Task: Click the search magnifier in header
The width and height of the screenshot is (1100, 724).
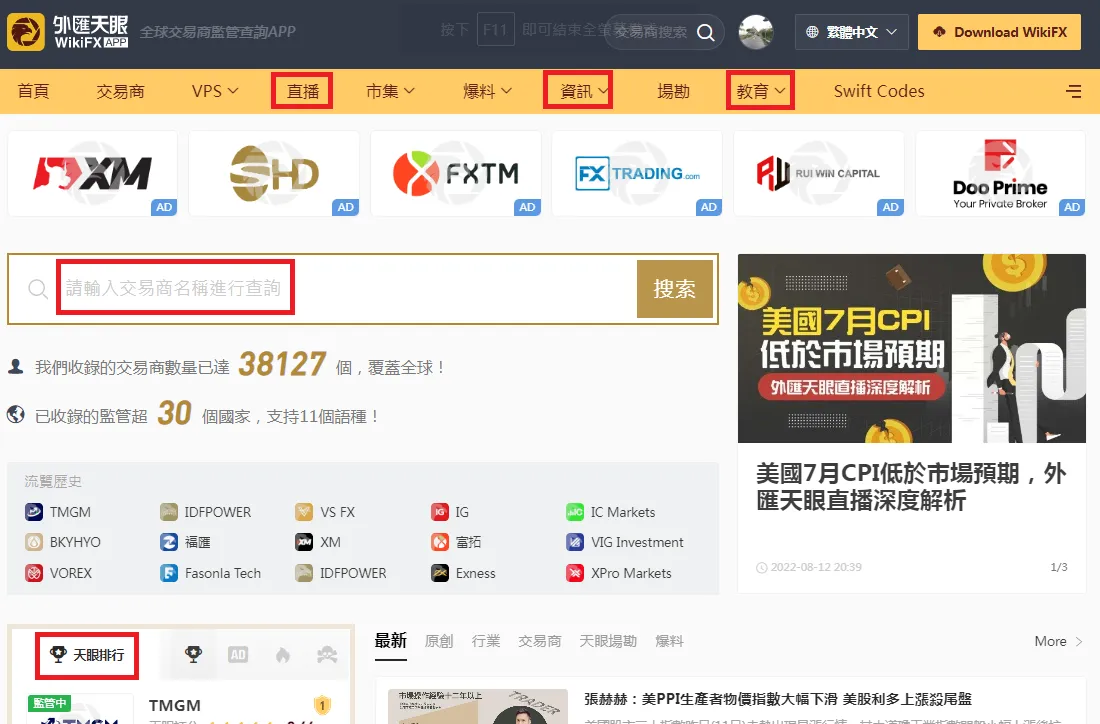Action: coord(706,32)
